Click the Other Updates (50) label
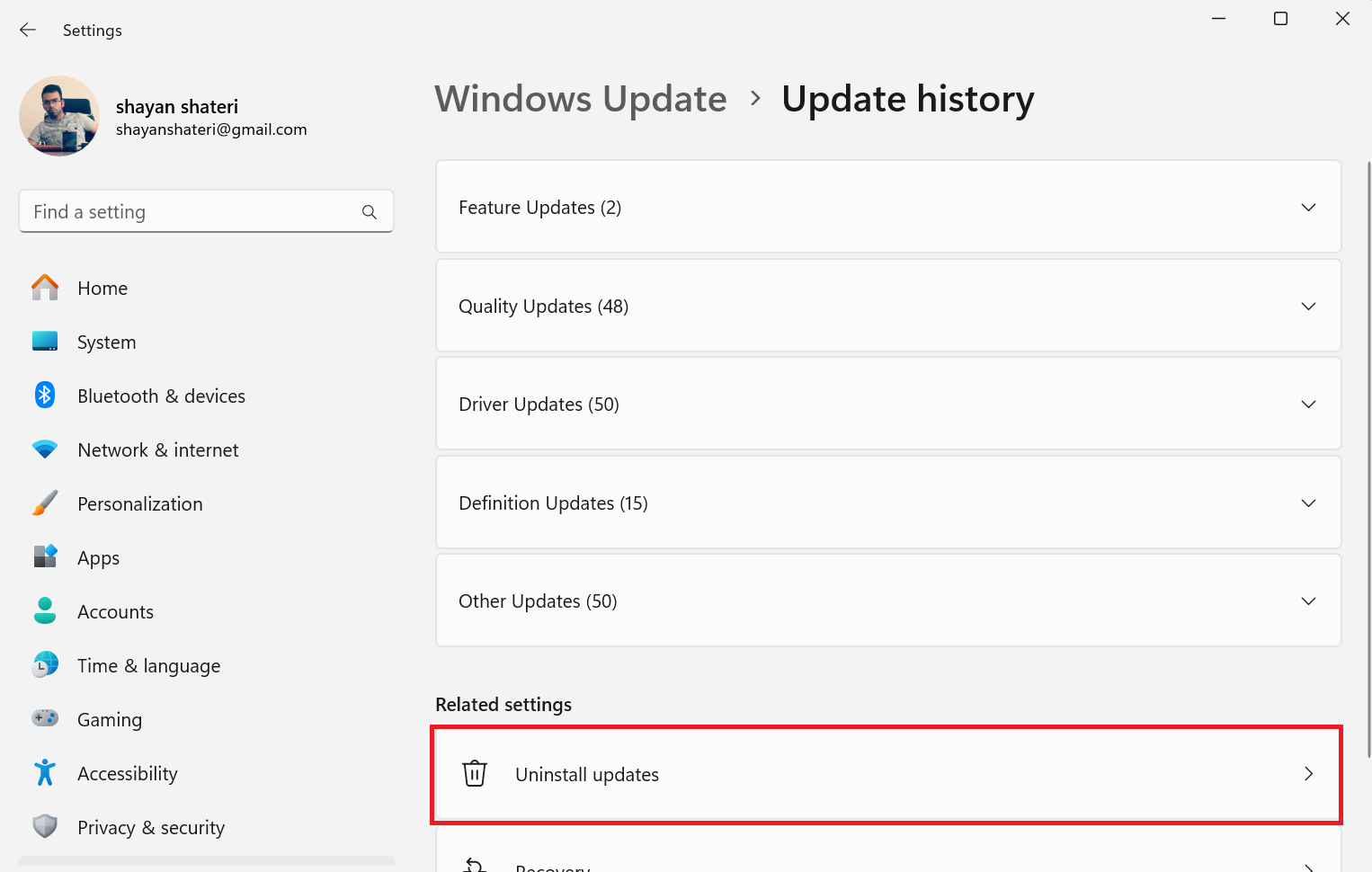 coord(538,601)
